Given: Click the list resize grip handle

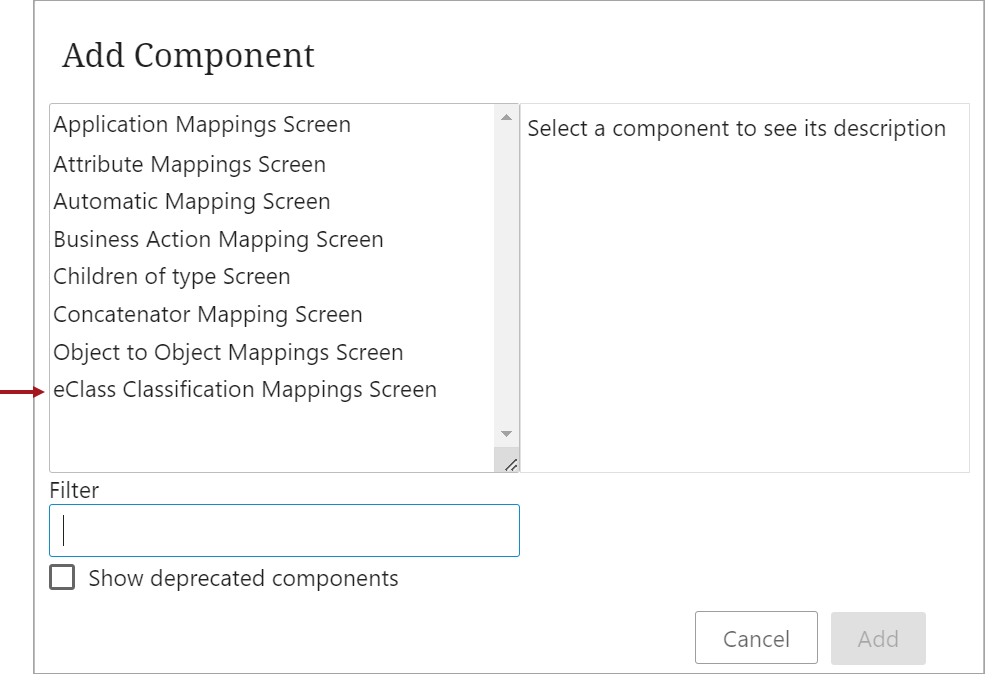Looking at the screenshot, I should point(509,464).
